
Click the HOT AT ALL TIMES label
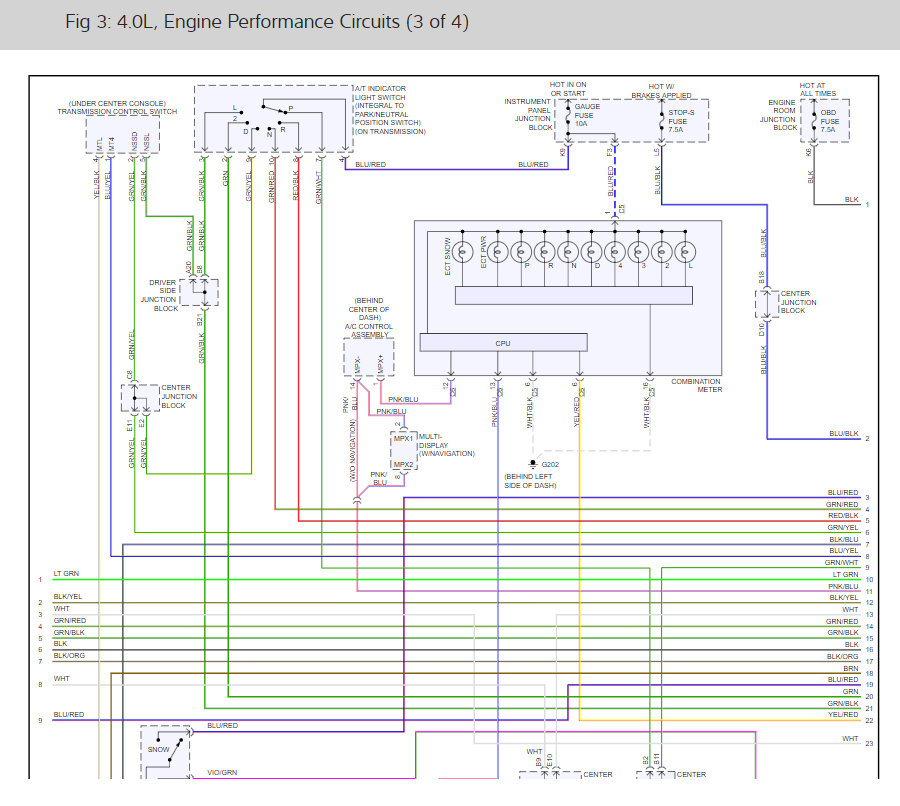click(x=818, y=89)
